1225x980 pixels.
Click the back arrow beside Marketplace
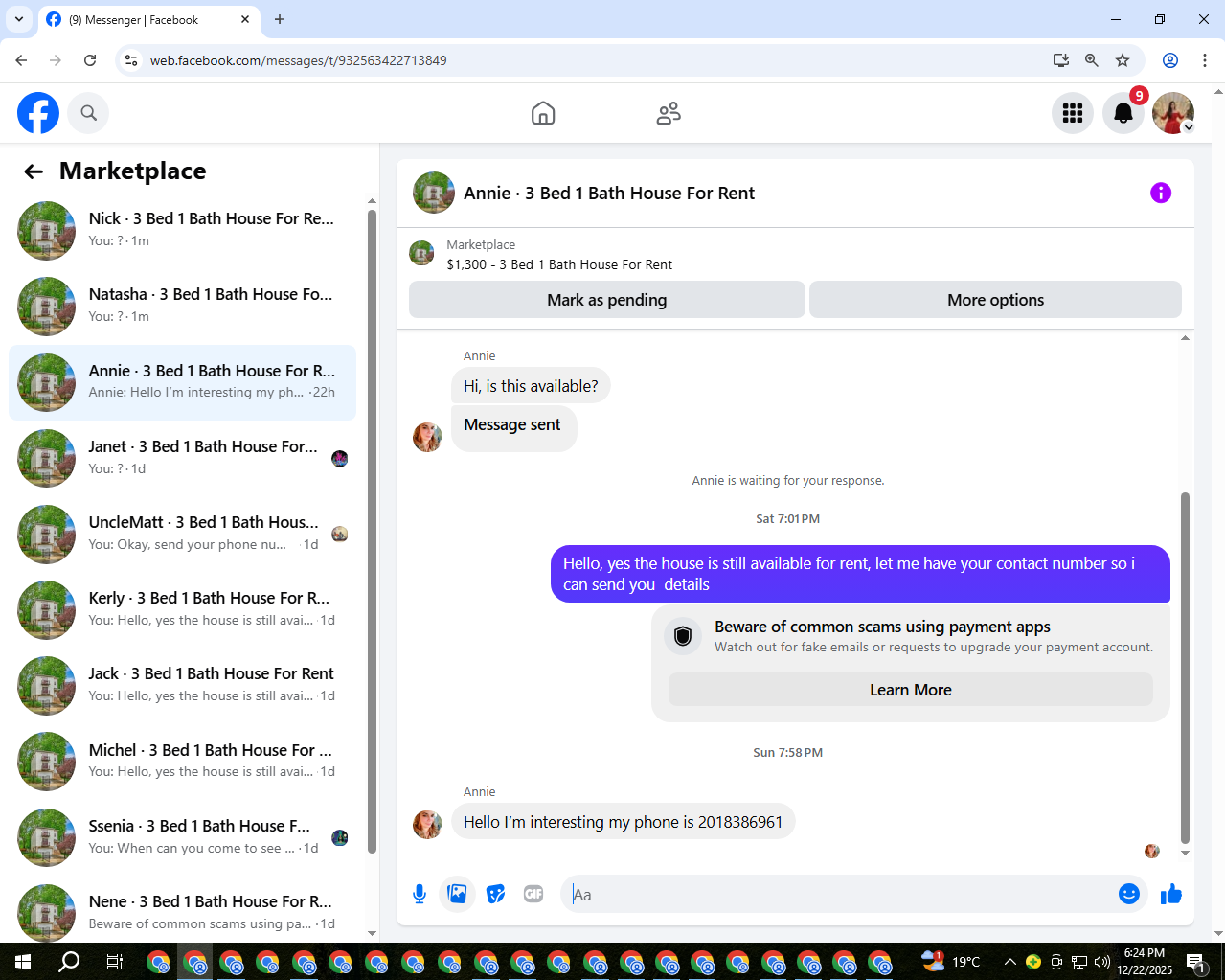click(34, 171)
